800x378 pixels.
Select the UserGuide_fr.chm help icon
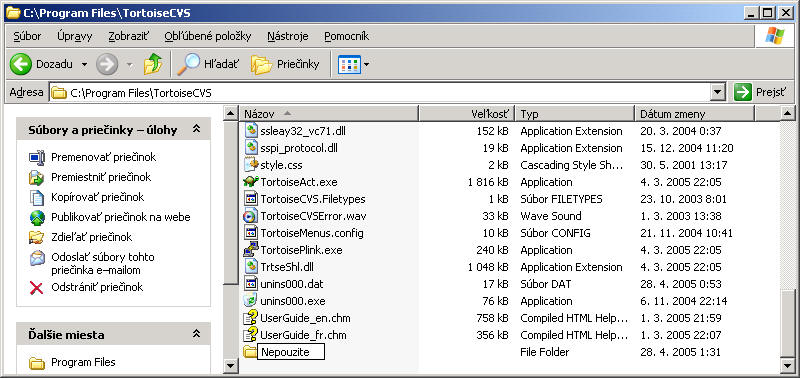click(251, 335)
